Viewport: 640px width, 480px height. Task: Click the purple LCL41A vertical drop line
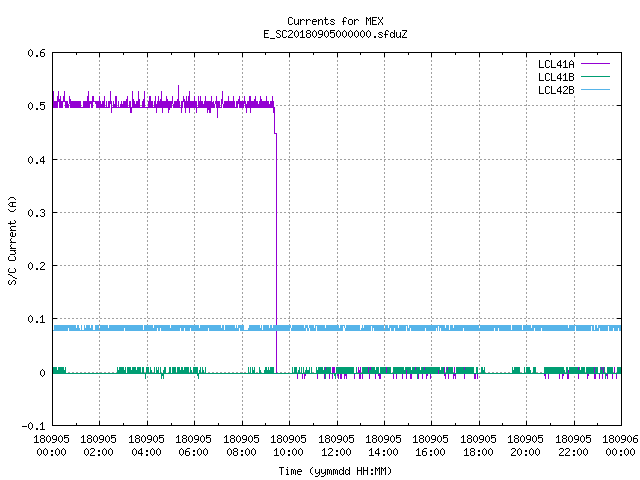(276, 253)
